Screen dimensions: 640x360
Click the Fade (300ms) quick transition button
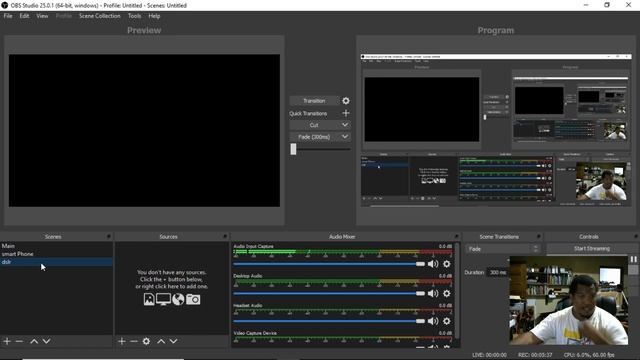(314, 137)
